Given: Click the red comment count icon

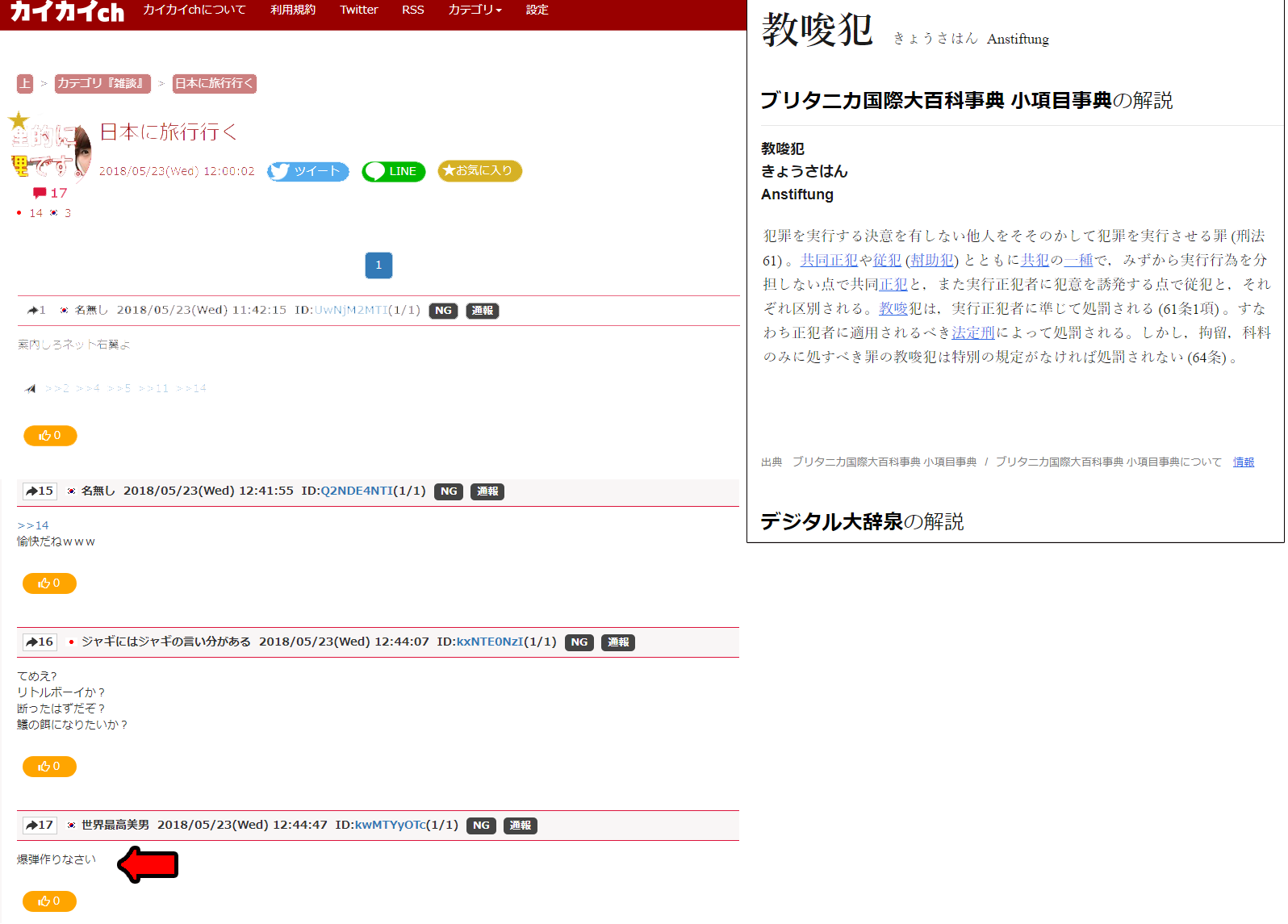Looking at the screenshot, I should pyautogui.click(x=40, y=193).
